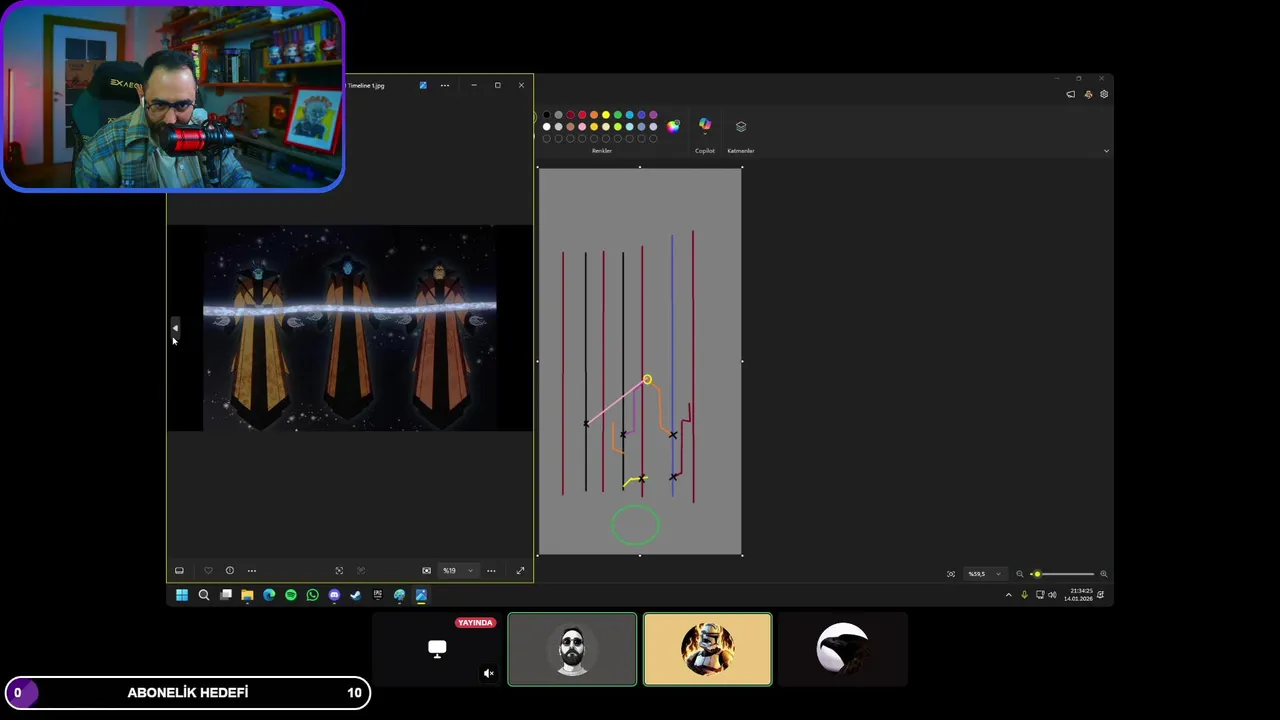Select the pink color swatch in Paint
1280x720 pixels.
[x=582, y=127]
